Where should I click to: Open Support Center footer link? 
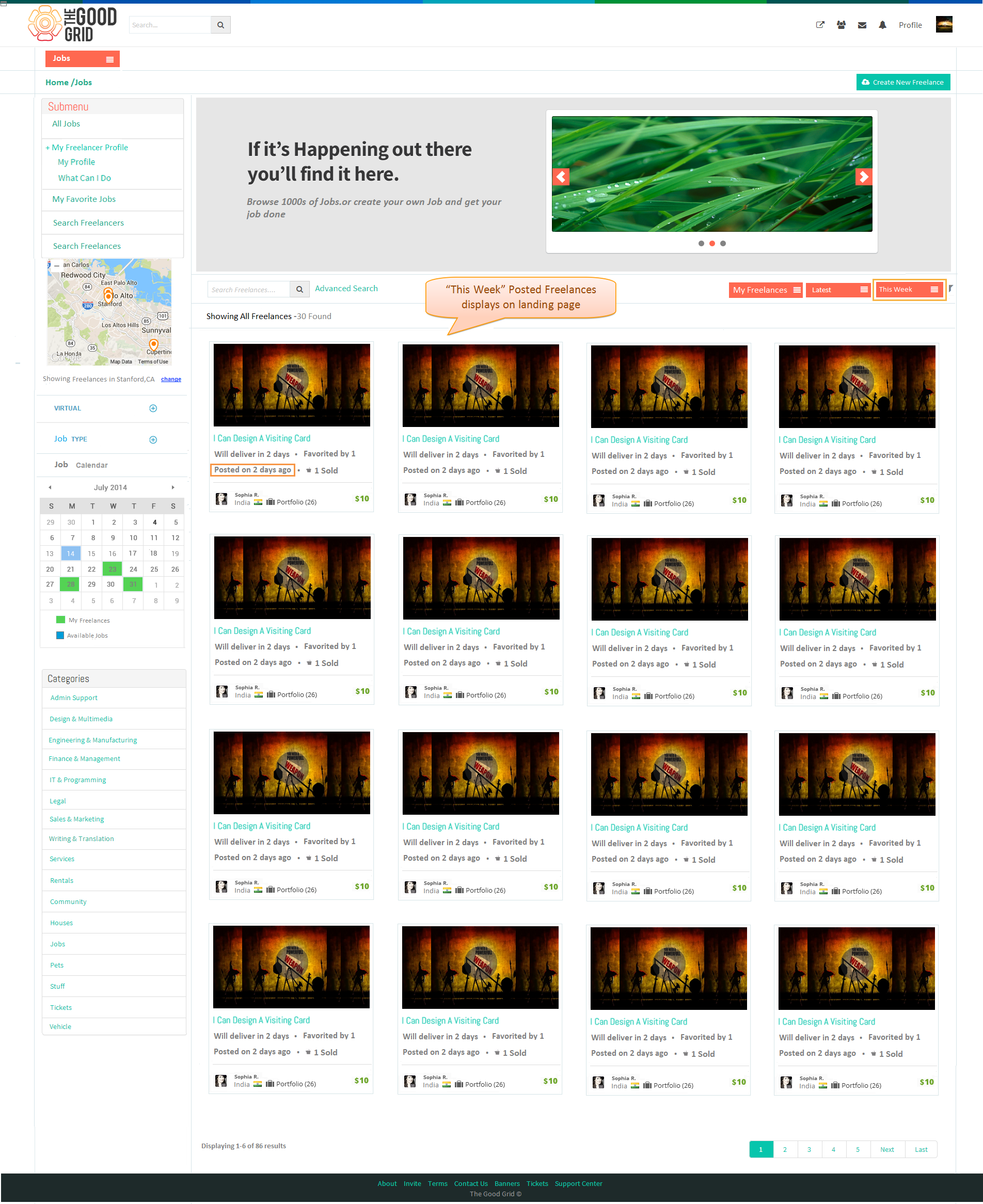click(579, 1184)
